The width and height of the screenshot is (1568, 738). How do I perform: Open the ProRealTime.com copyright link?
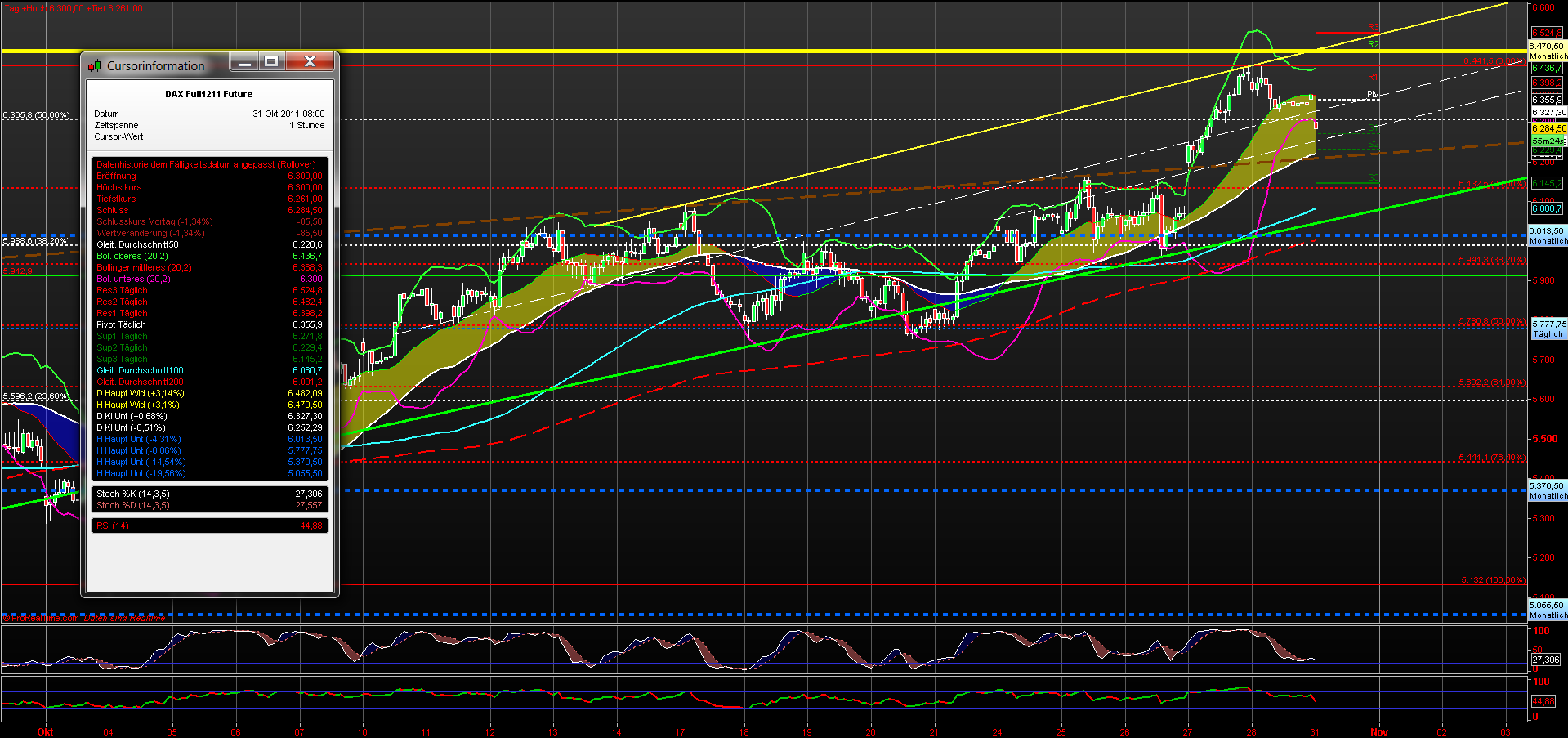click(41, 617)
